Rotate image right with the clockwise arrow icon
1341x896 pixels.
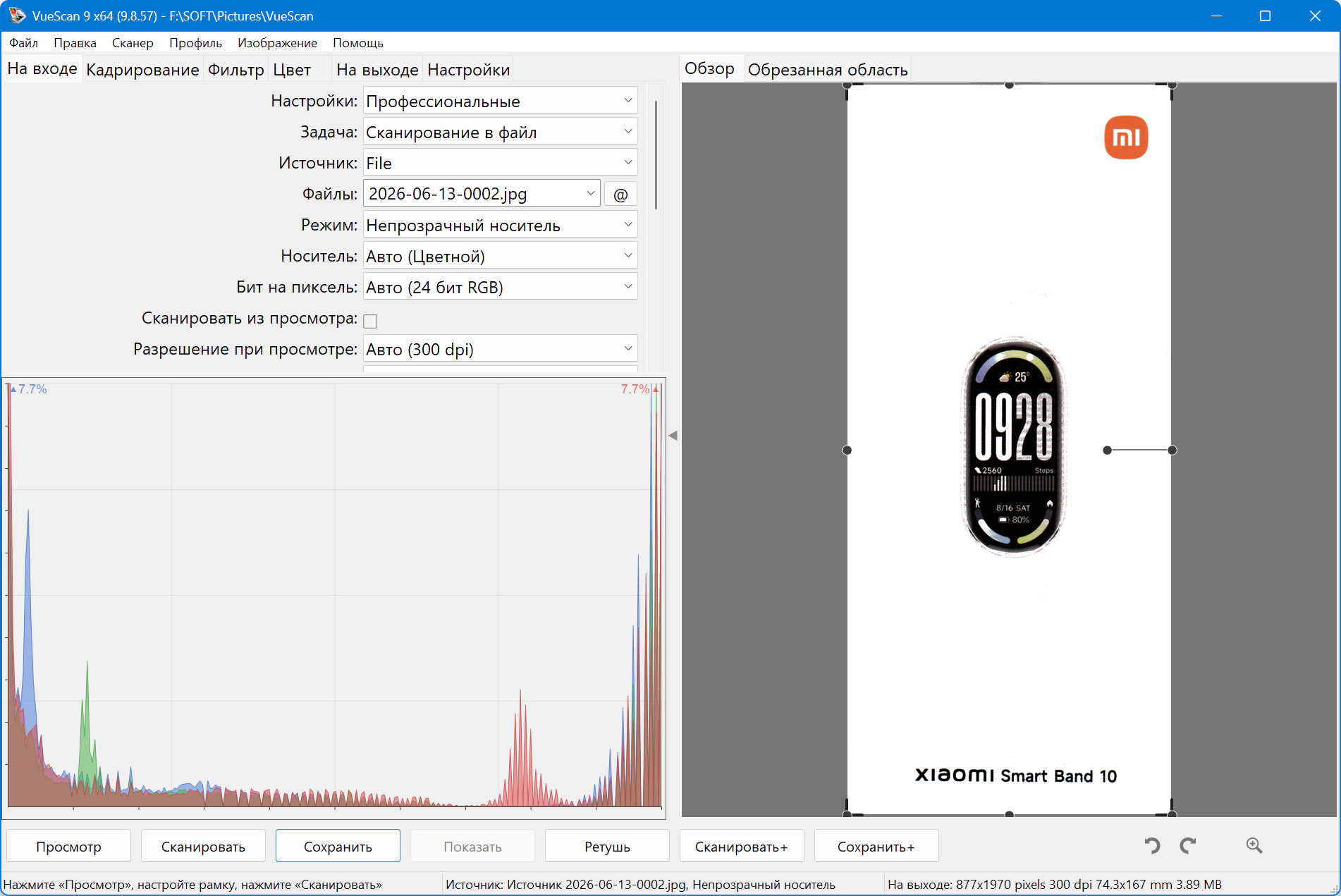[x=1188, y=845]
